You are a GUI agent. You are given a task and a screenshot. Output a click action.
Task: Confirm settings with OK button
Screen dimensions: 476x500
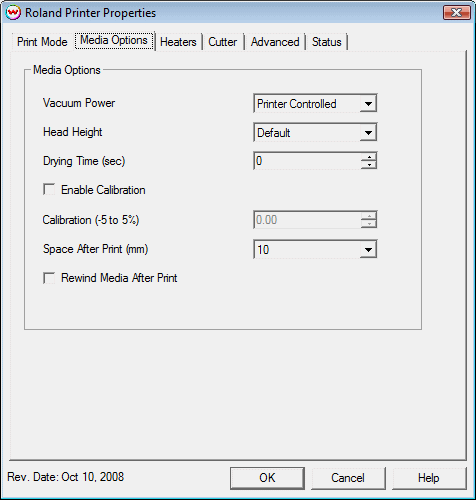(267, 478)
